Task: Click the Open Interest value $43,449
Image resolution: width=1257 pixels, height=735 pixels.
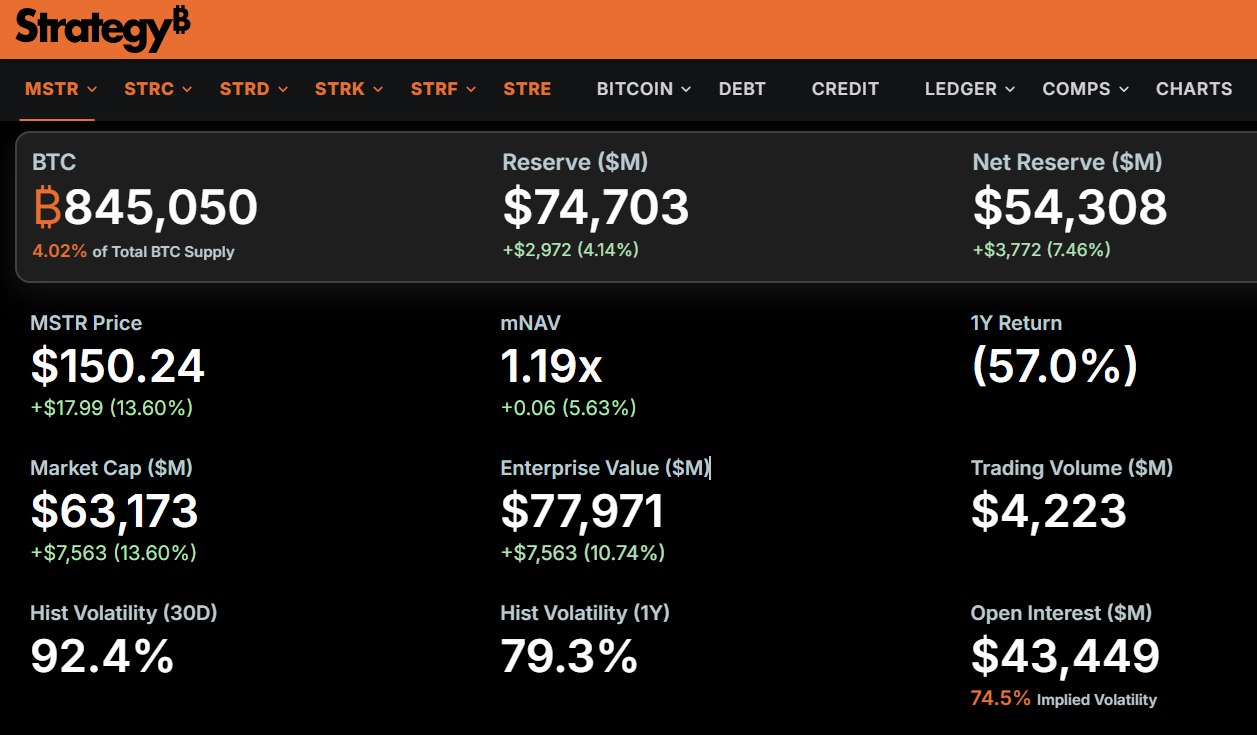Action: click(x=1065, y=656)
